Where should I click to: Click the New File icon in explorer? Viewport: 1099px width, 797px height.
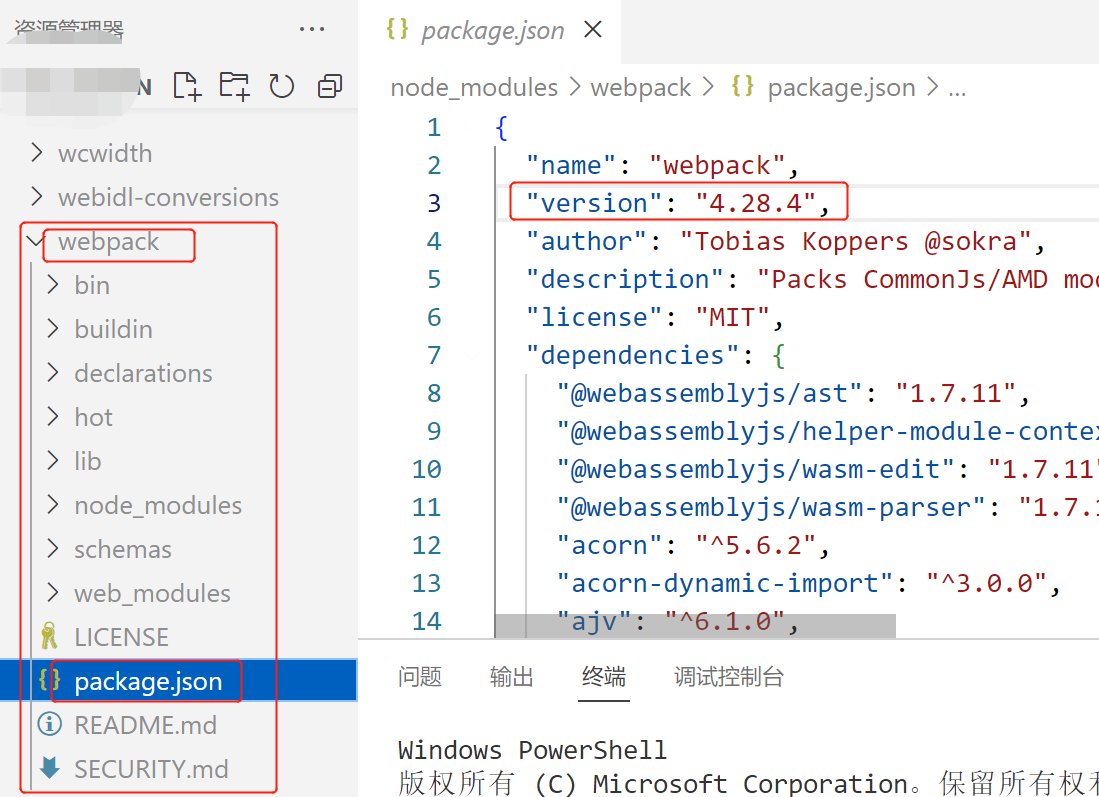point(187,86)
